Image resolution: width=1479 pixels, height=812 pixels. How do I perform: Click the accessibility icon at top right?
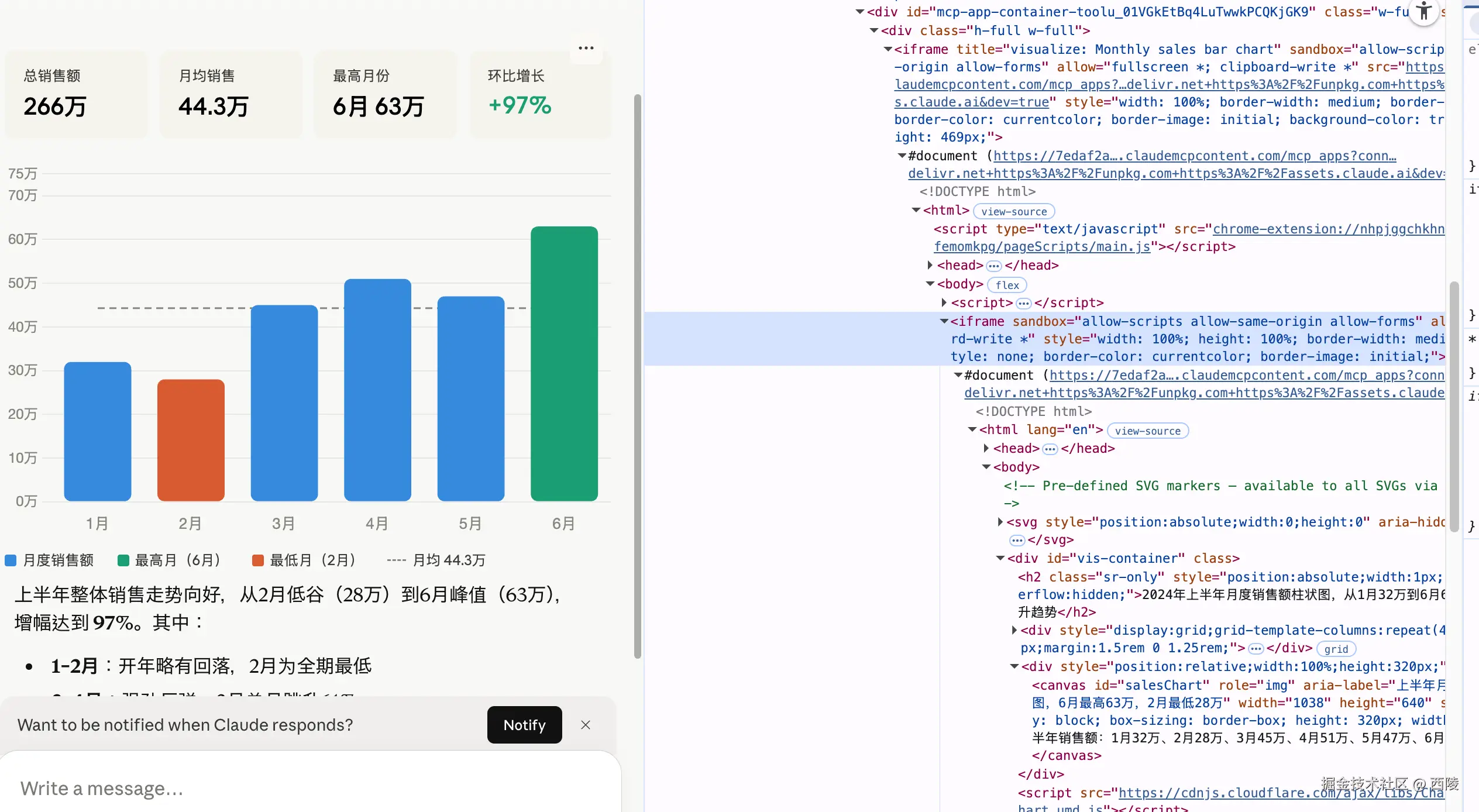click(x=1423, y=11)
